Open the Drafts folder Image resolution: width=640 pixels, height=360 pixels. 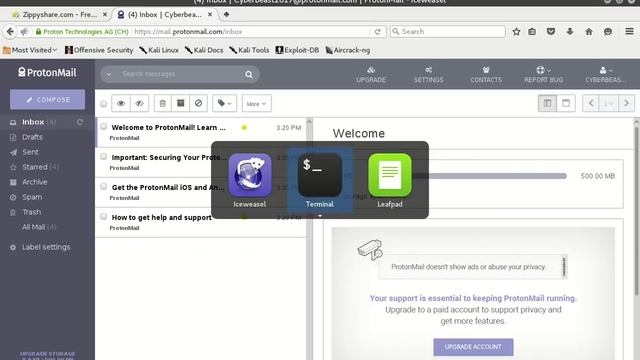point(32,137)
